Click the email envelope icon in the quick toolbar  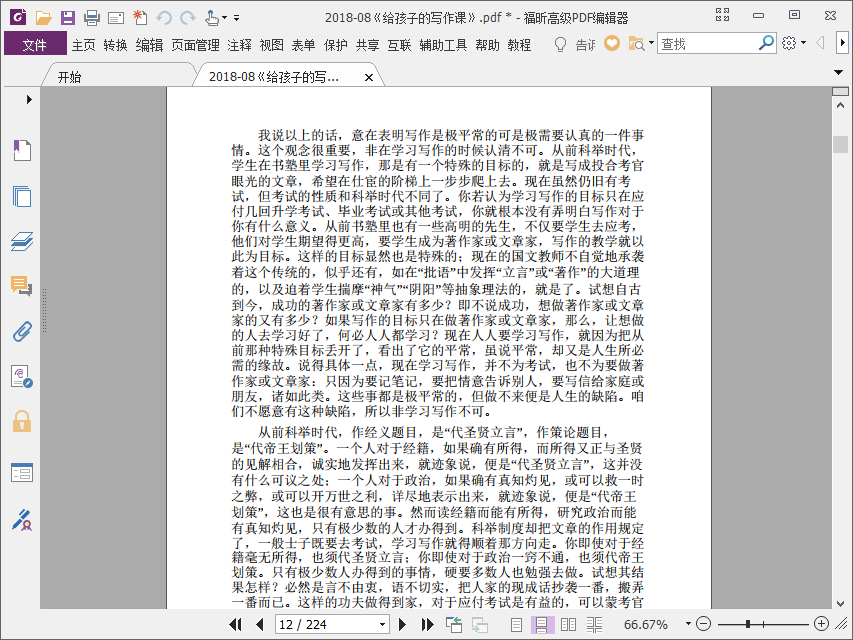click(115, 19)
